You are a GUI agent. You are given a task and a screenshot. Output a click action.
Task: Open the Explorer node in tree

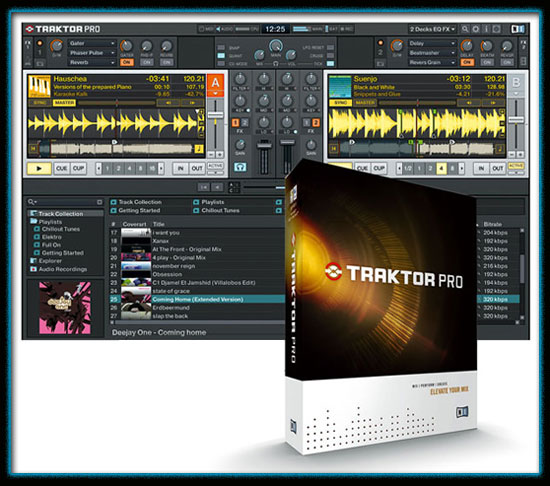point(50,261)
